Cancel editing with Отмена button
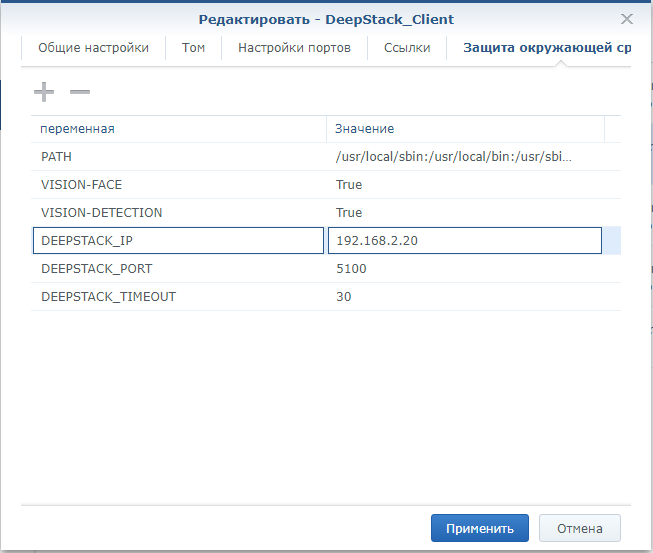The width and height of the screenshot is (653, 553). pyautogui.click(x=580, y=528)
